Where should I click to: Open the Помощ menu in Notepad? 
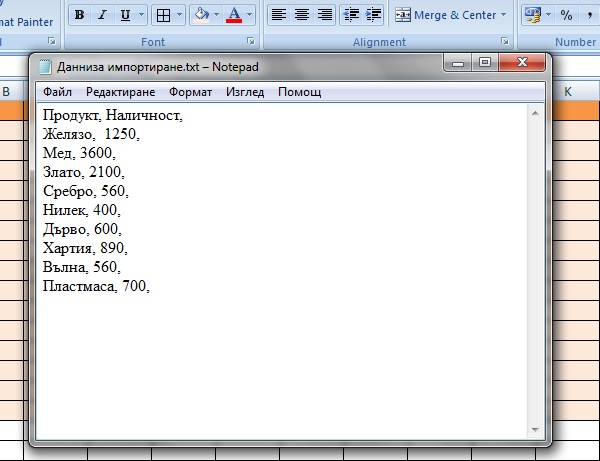pos(299,92)
